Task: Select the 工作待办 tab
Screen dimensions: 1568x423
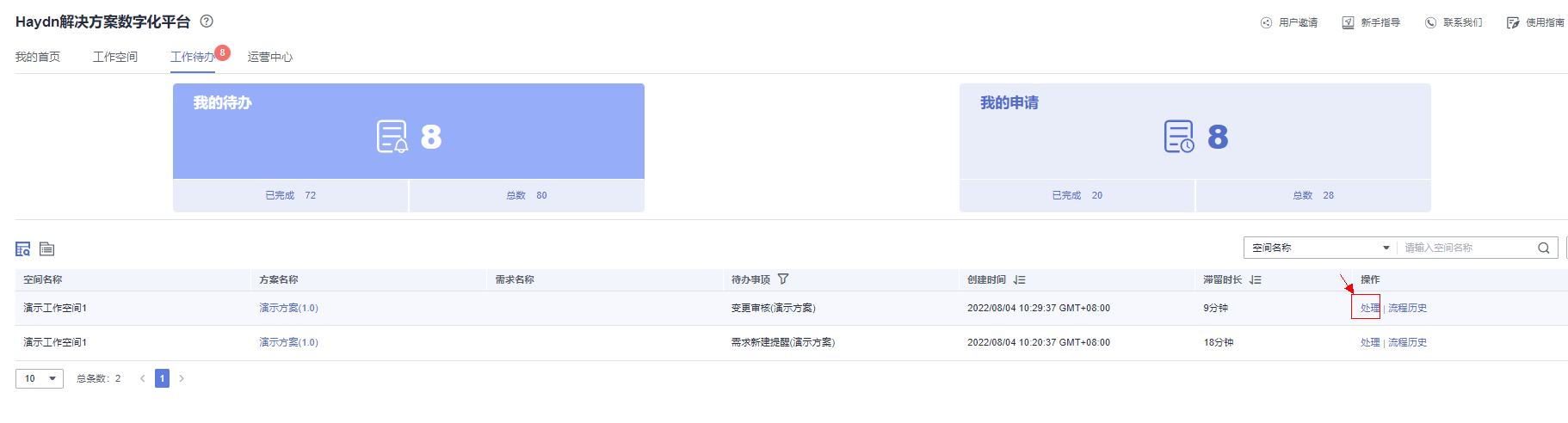Action: pyautogui.click(x=193, y=57)
